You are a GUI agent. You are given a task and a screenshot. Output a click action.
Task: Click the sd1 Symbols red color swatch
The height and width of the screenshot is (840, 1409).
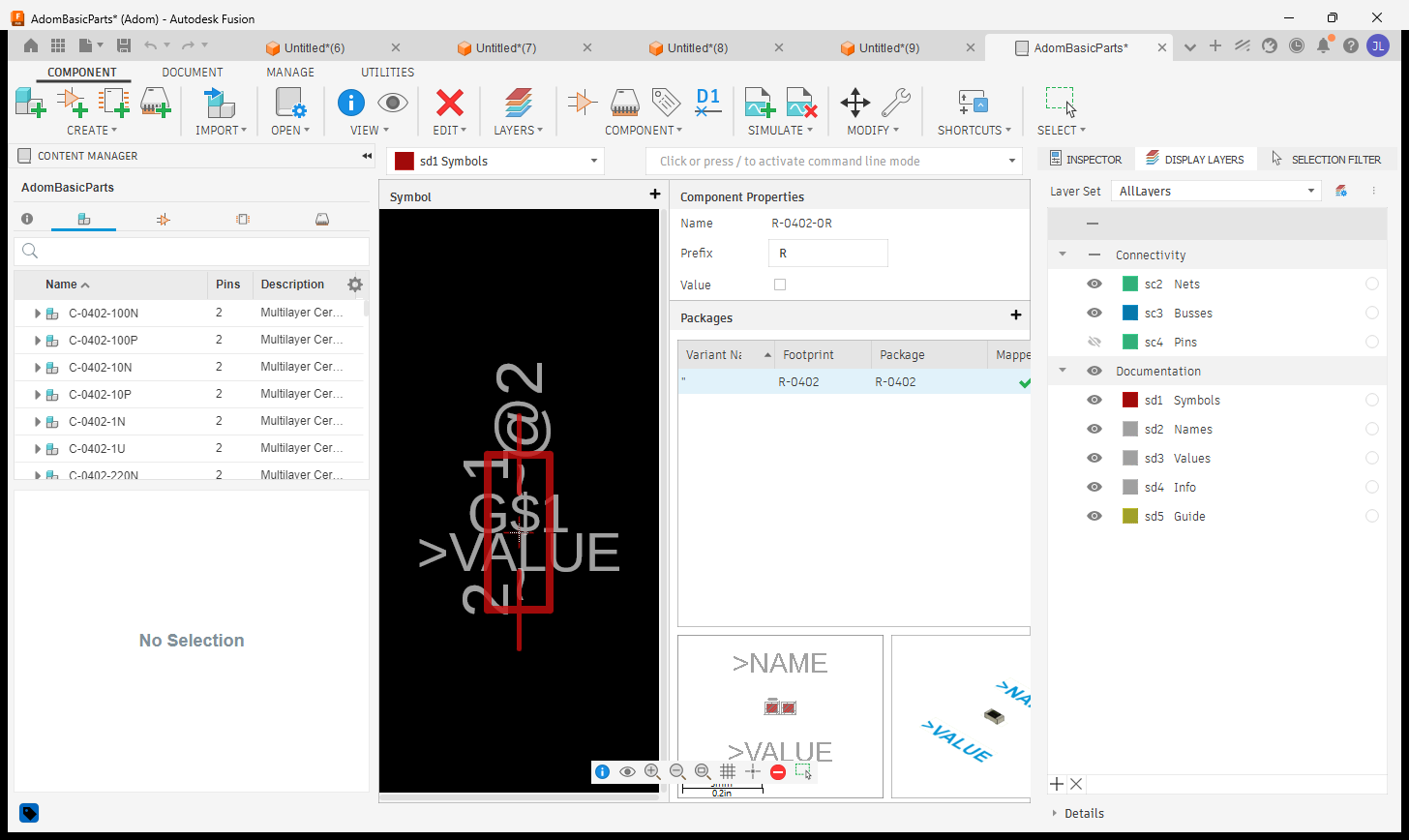tap(1130, 400)
